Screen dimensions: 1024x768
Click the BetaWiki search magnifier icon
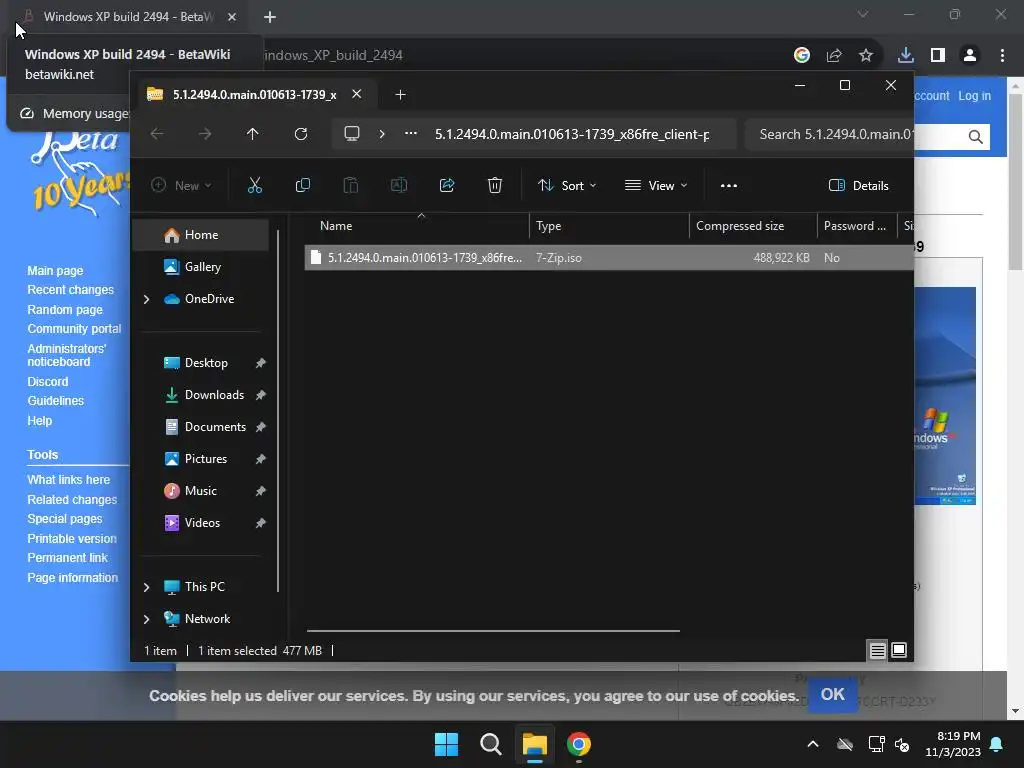coord(976,136)
